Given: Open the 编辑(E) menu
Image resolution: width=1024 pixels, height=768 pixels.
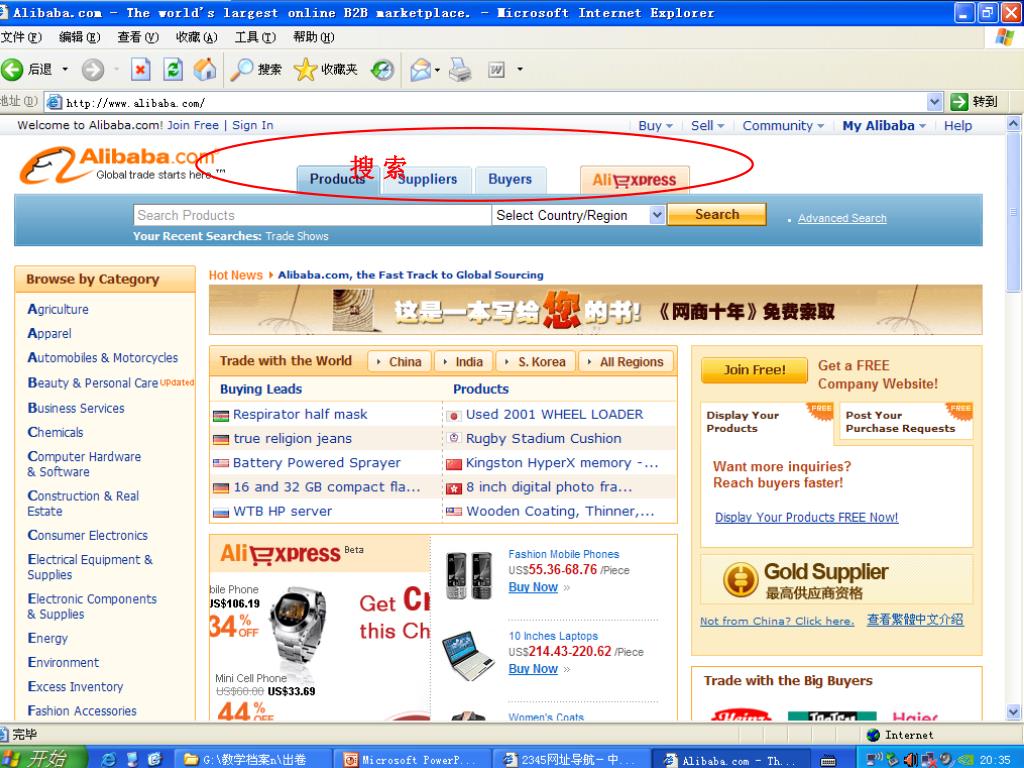Looking at the screenshot, I should pyautogui.click(x=80, y=37).
